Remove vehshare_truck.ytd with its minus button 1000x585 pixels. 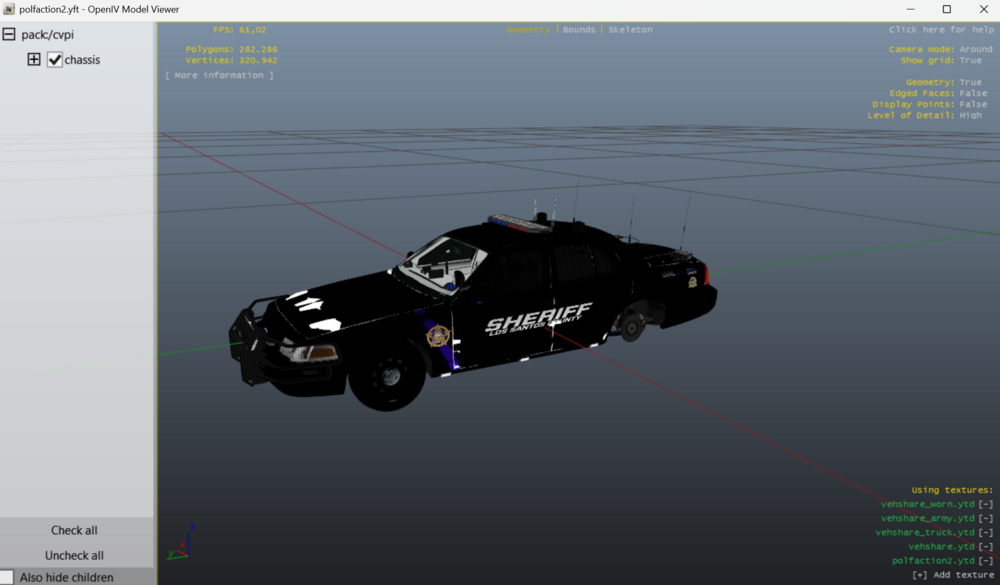tap(986, 532)
